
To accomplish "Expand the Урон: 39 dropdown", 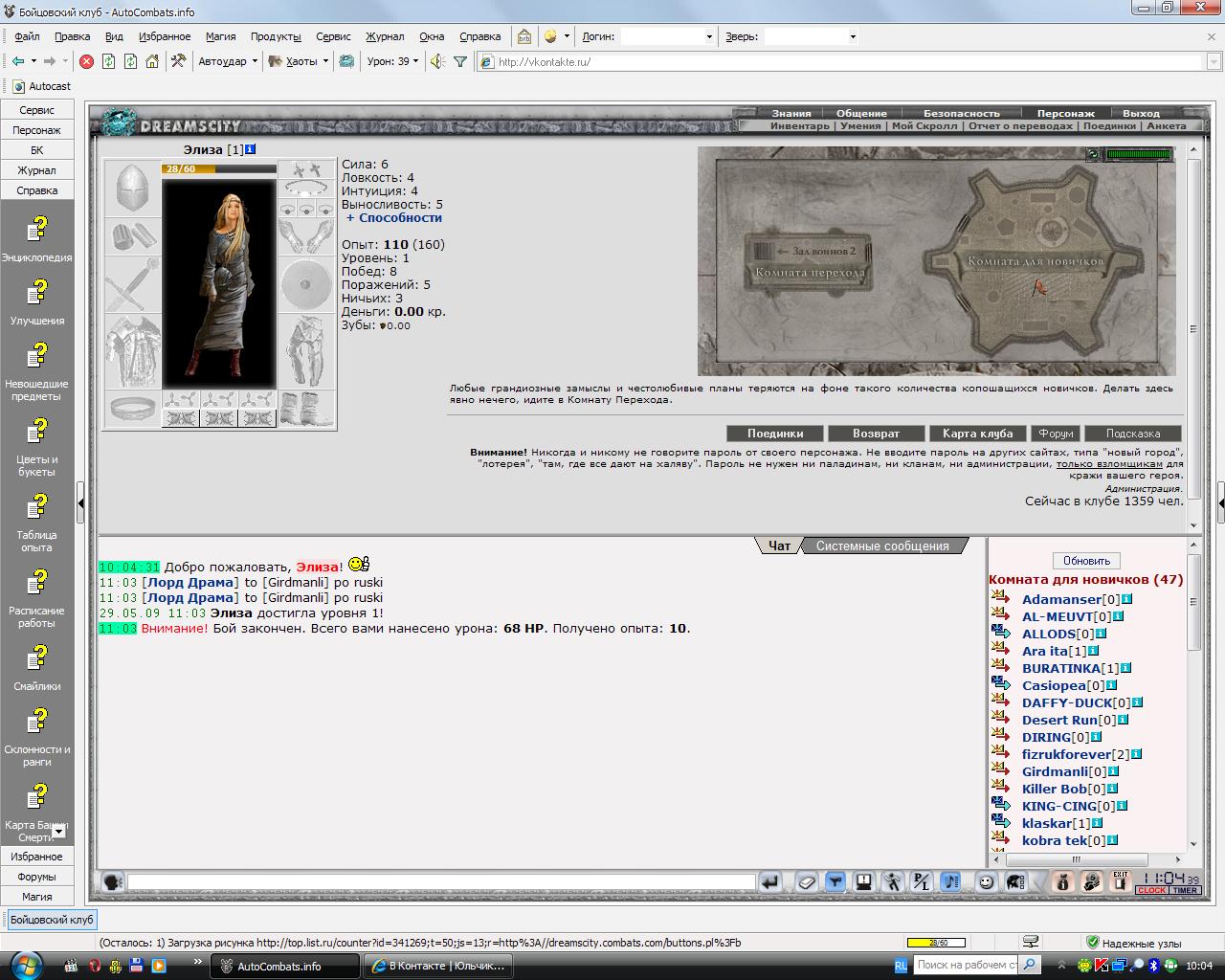I will [393, 61].
